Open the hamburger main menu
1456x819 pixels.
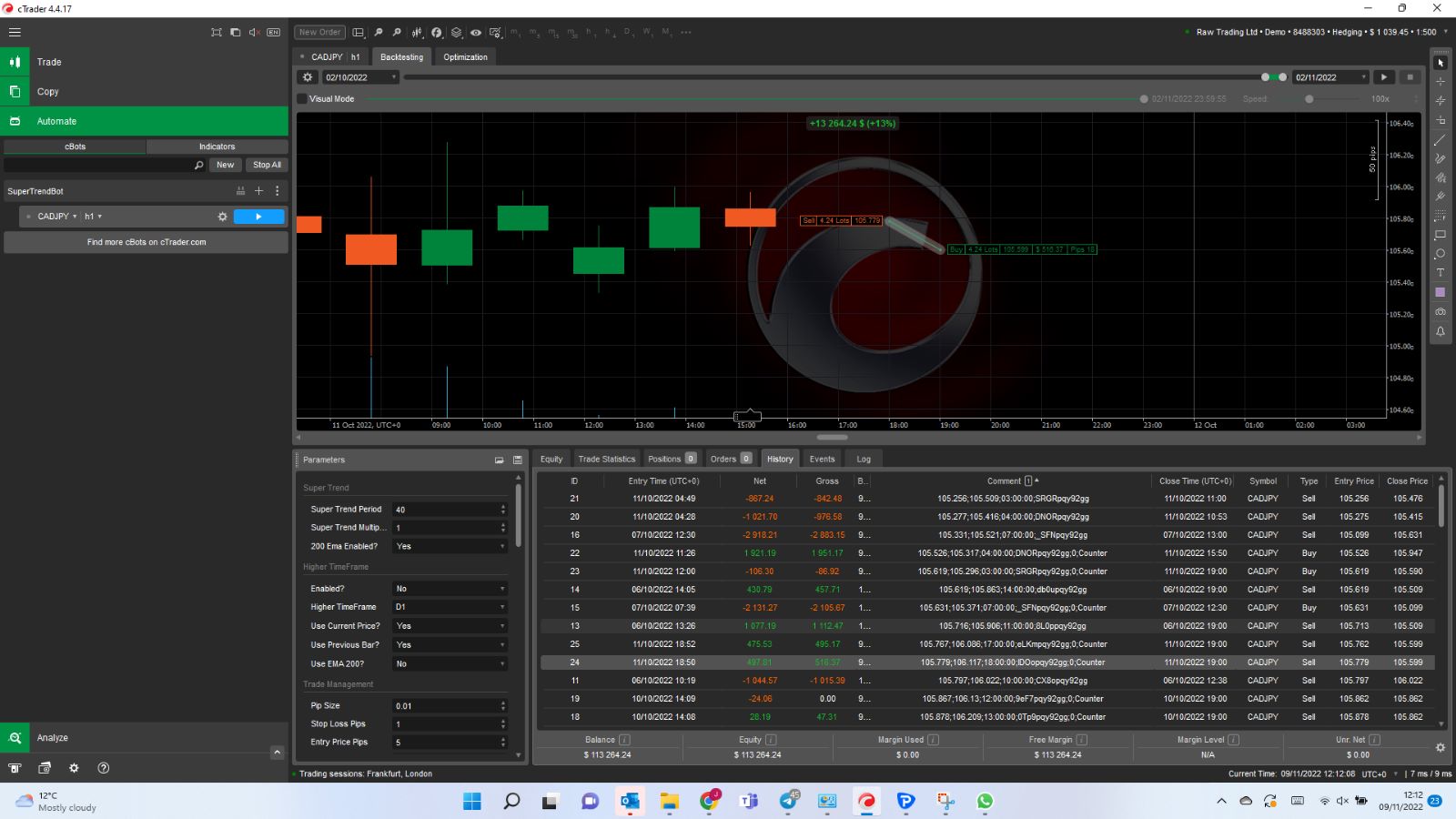coord(15,32)
